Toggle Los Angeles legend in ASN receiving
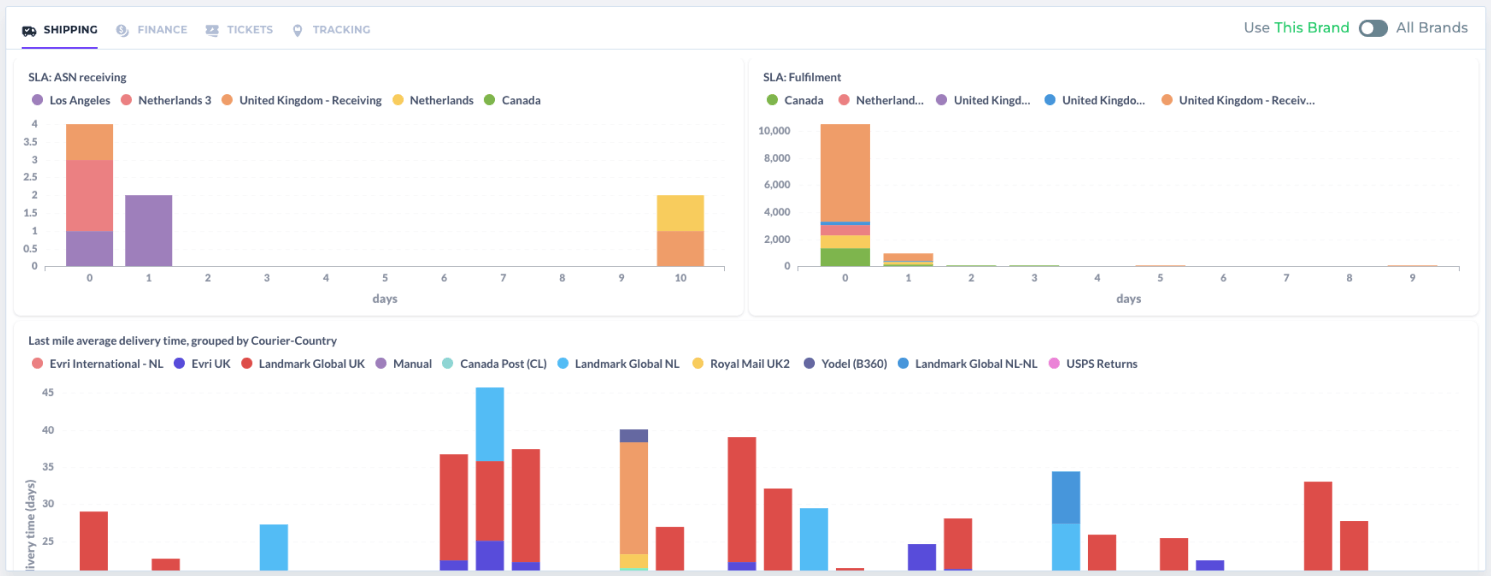Screen dimensions: 1491x576 [79, 100]
